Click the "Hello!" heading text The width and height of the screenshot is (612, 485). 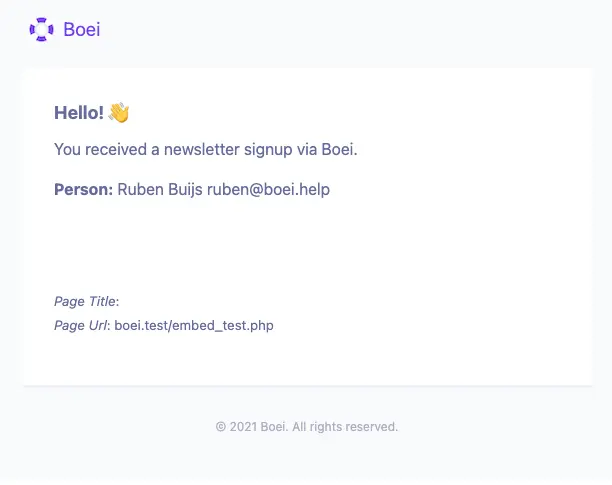click(x=79, y=113)
